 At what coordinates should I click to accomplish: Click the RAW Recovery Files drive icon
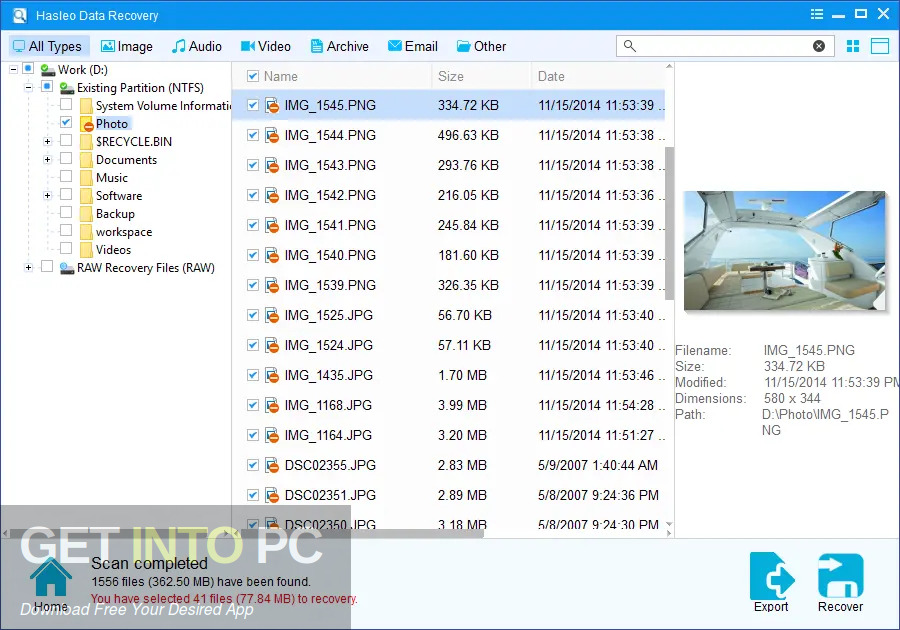pos(67,268)
